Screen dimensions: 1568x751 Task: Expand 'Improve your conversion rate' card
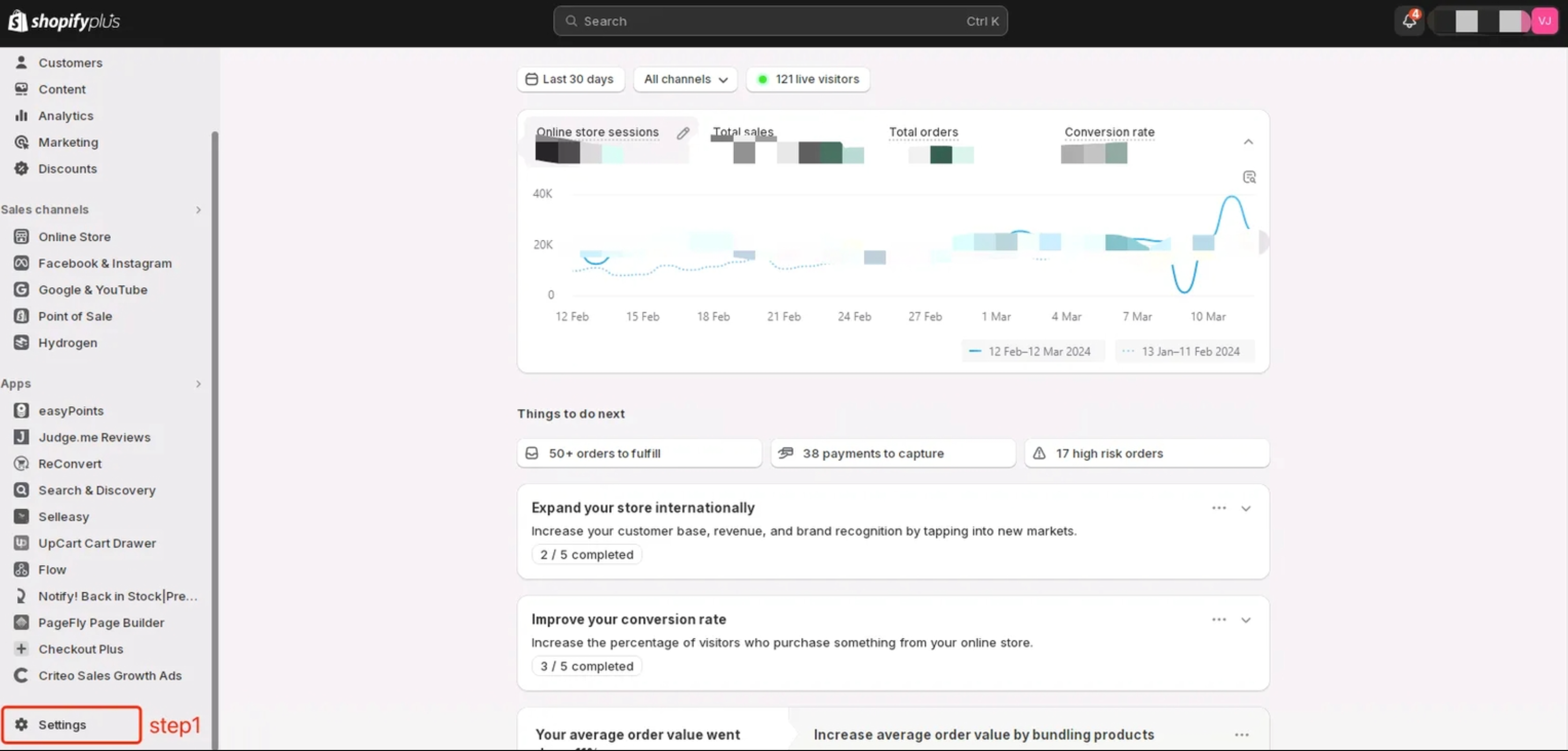click(x=1246, y=620)
